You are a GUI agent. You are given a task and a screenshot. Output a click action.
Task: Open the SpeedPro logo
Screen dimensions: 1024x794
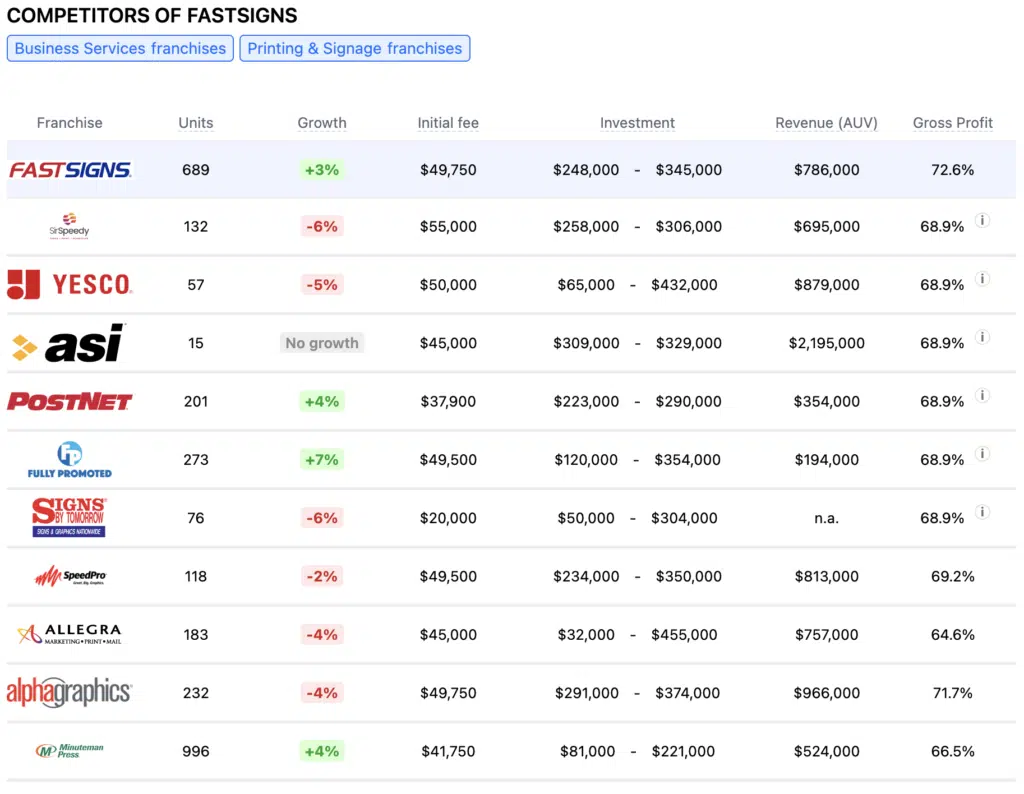70,576
